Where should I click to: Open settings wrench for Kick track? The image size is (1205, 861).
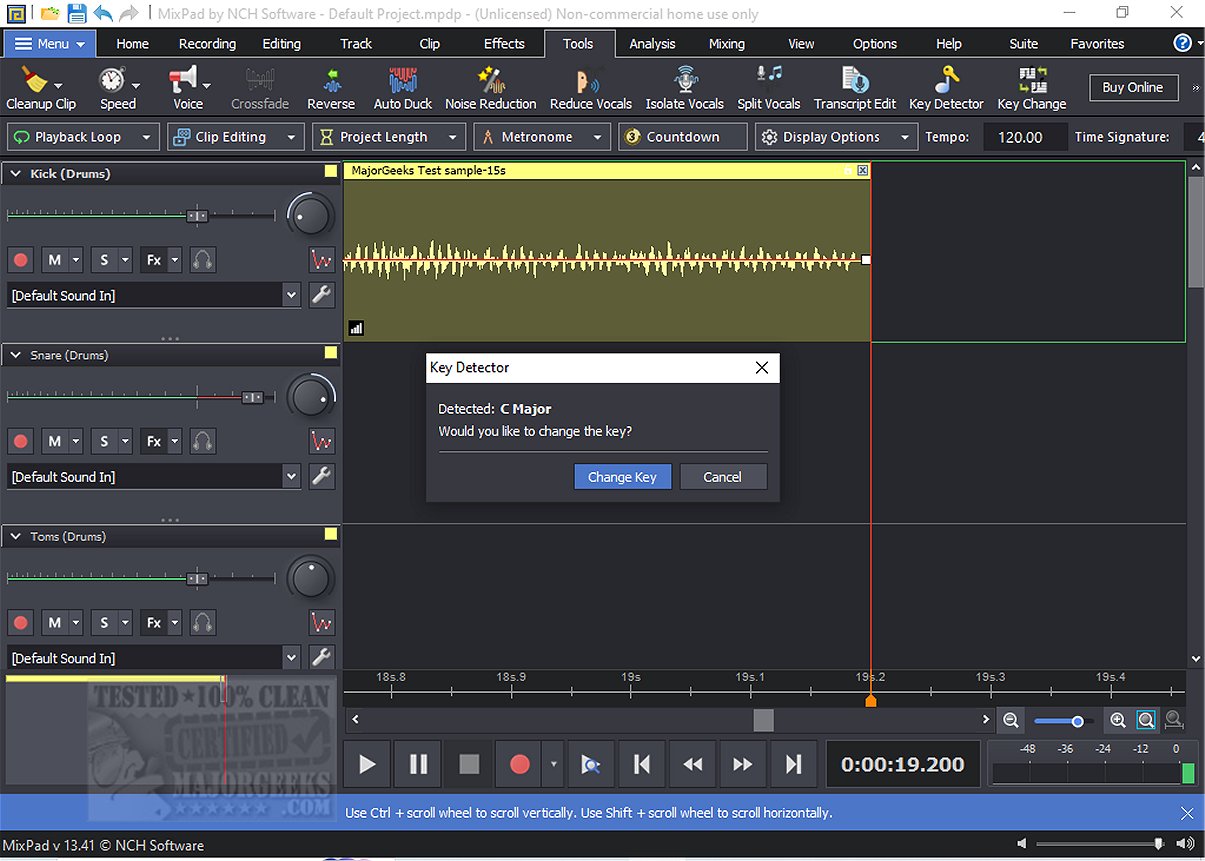pyautogui.click(x=321, y=295)
